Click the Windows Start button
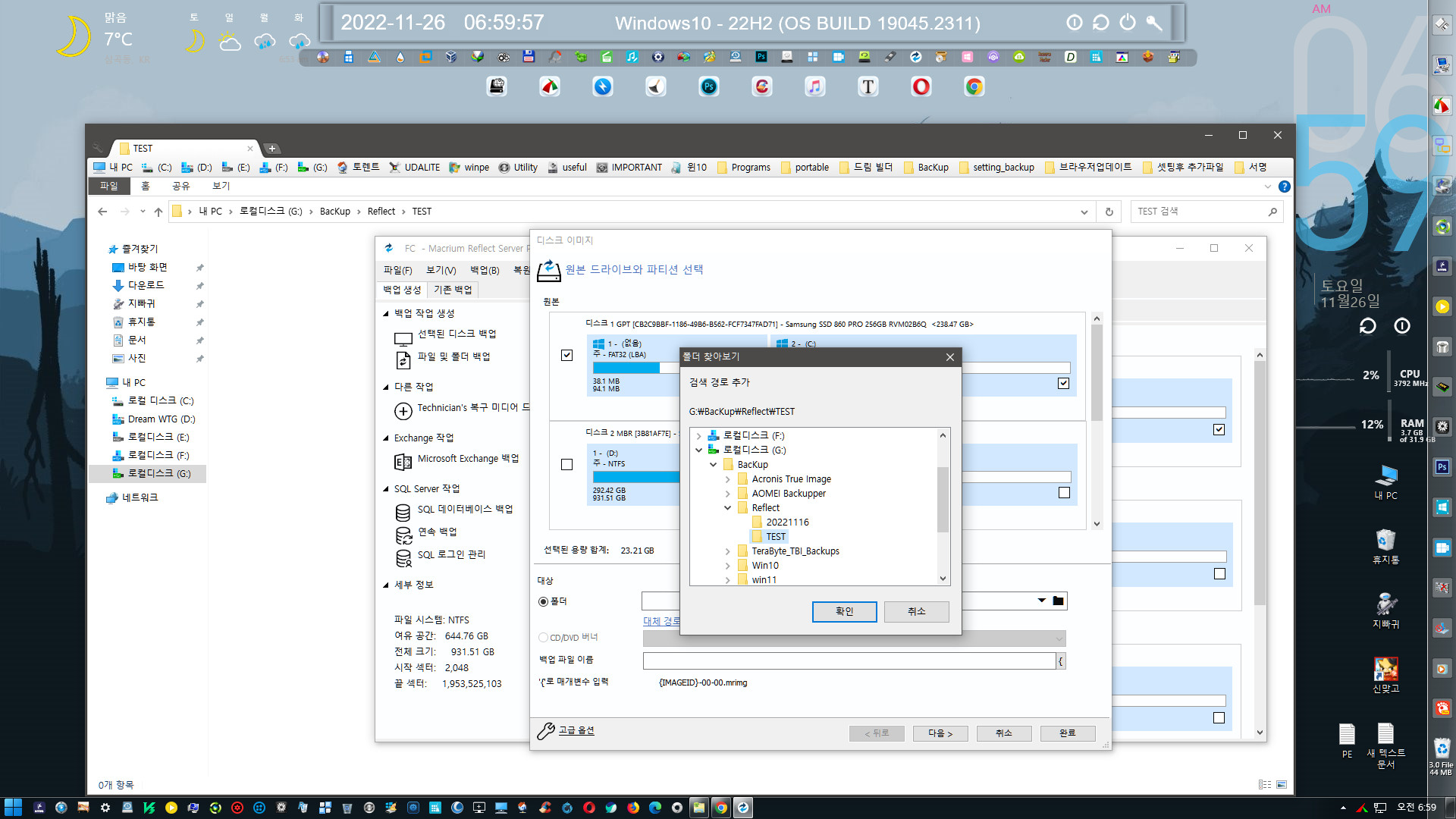Screen dimensions: 1456x819 click(x=13, y=808)
